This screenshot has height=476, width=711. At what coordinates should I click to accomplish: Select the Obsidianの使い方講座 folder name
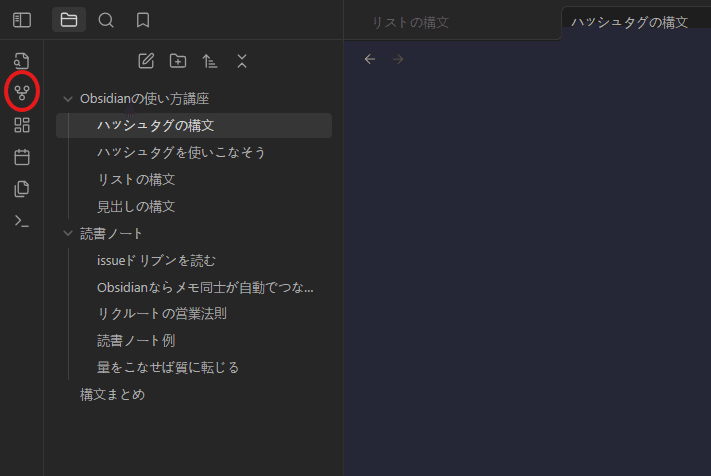pos(144,99)
